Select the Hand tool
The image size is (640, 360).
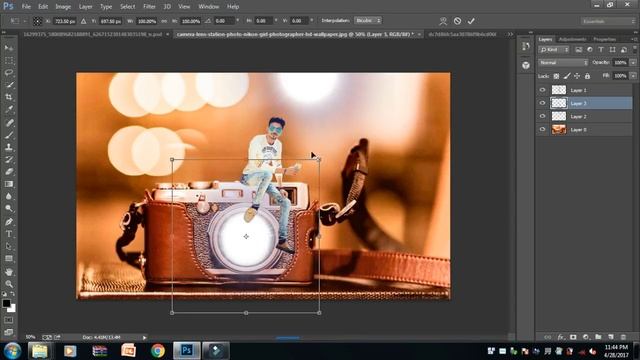click(9, 271)
